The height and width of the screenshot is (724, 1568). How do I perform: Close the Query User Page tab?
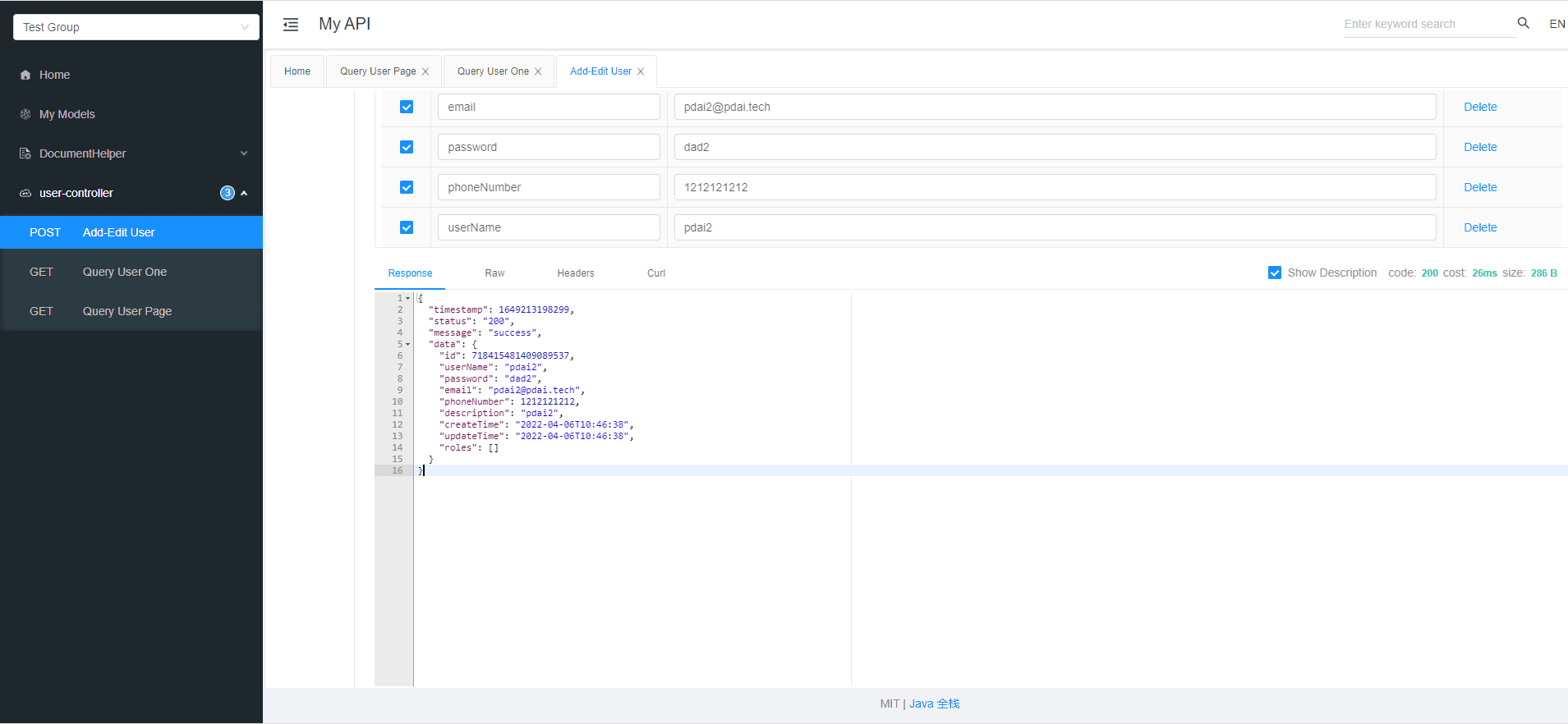click(425, 71)
